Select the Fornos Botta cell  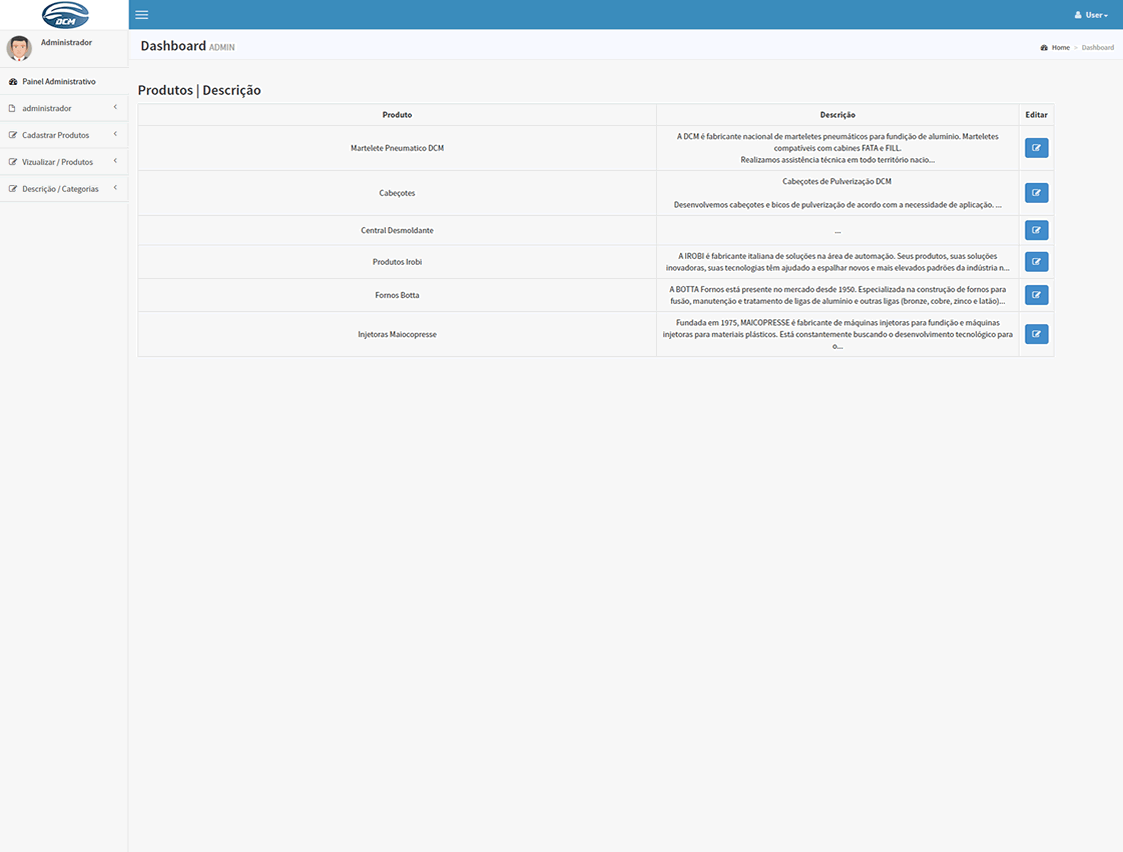397,295
